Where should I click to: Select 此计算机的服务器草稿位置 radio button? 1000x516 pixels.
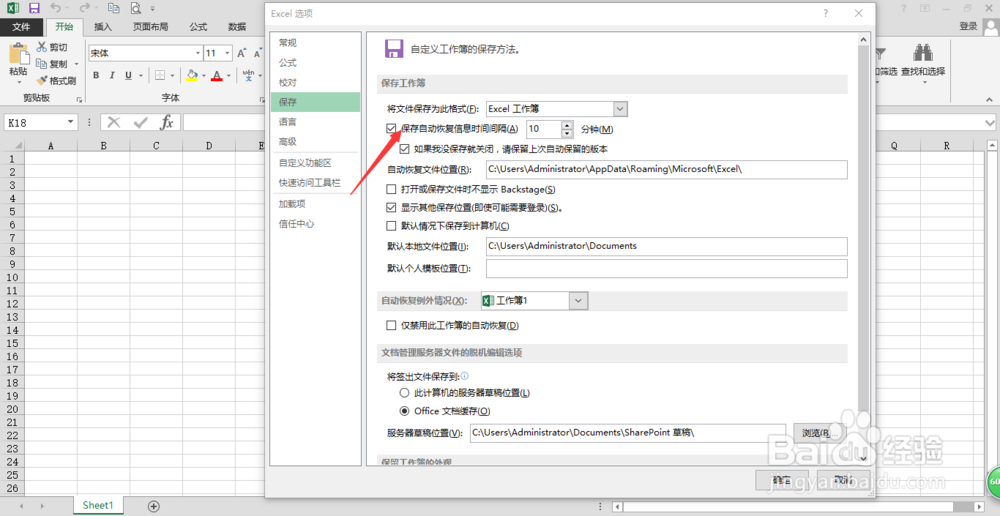404,393
